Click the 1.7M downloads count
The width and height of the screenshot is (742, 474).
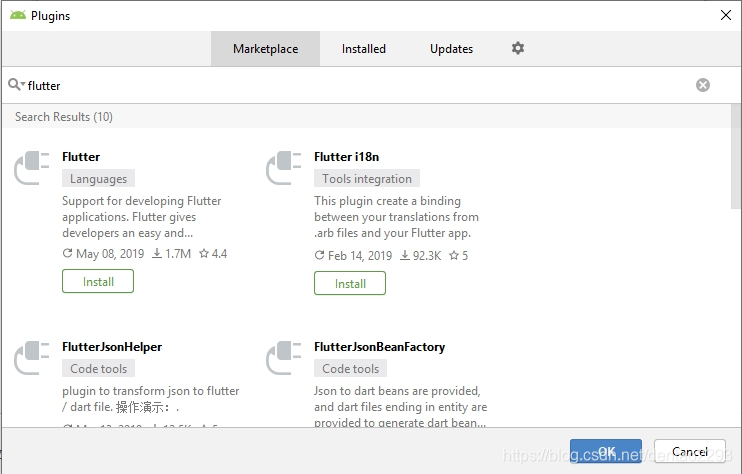click(171, 254)
